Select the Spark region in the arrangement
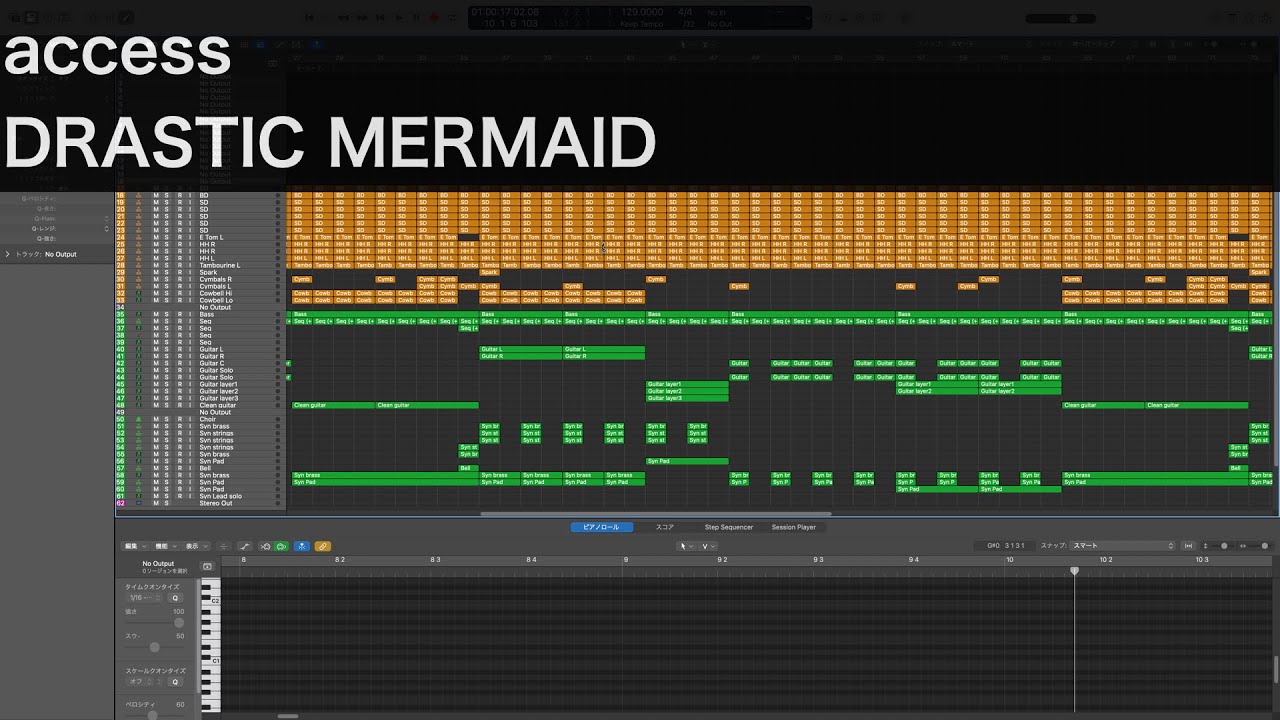1280x720 pixels. tap(489, 272)
